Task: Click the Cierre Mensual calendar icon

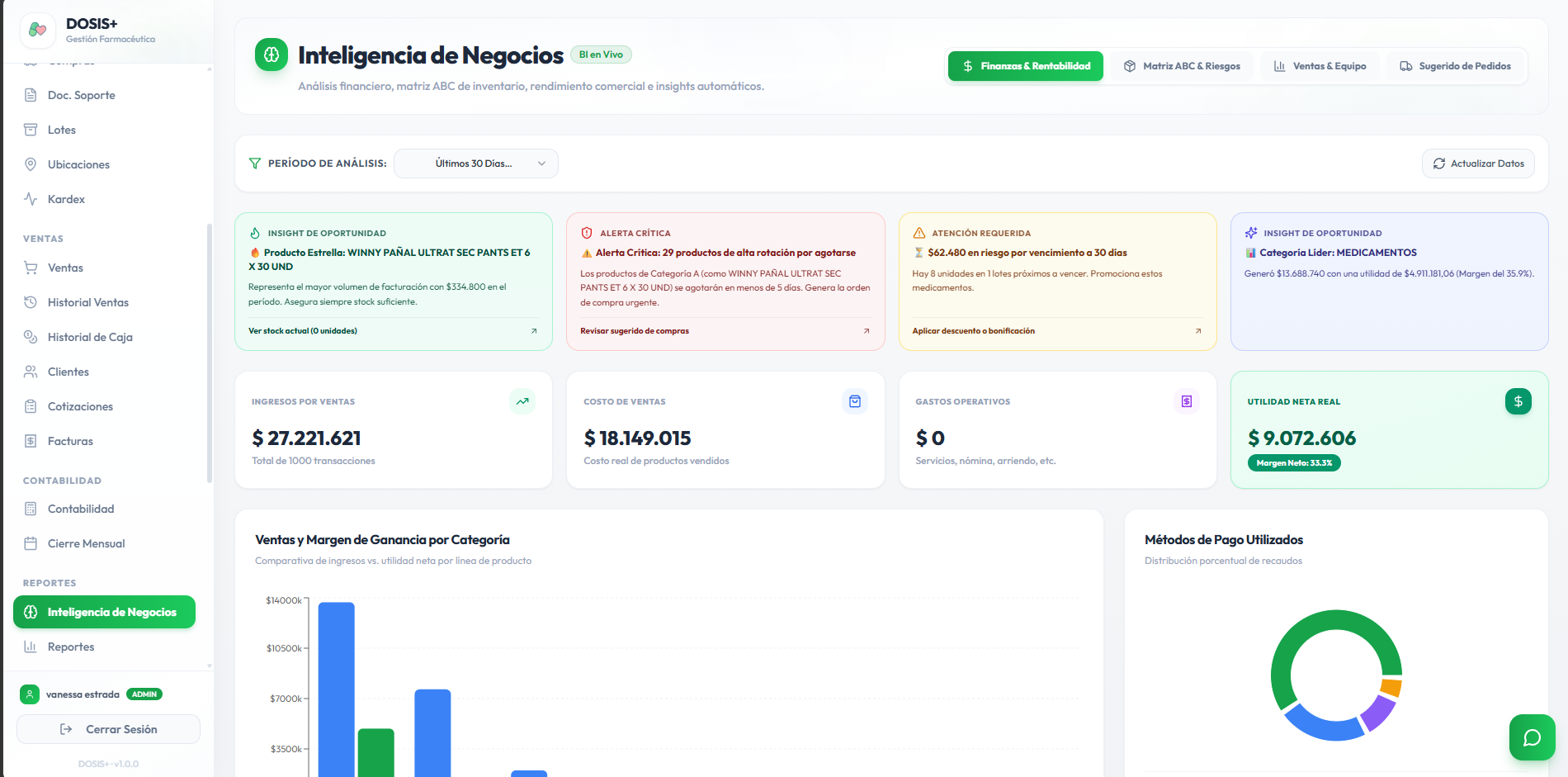Action: coord(31,543)
